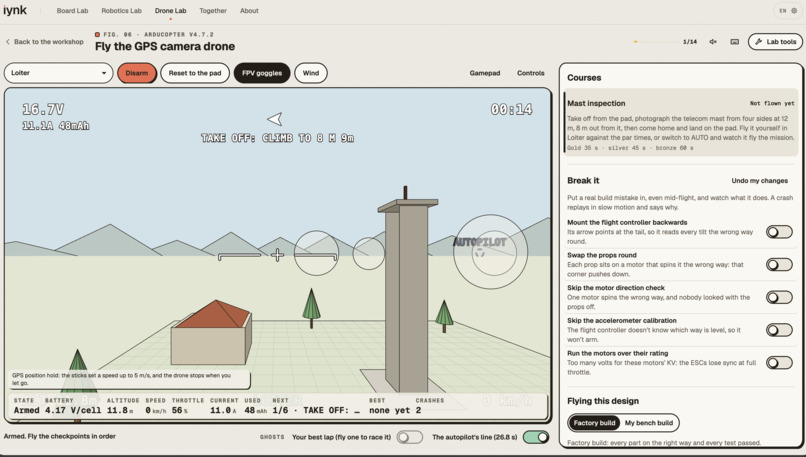
Task: Go to the Together page
Action: (213, 10)
